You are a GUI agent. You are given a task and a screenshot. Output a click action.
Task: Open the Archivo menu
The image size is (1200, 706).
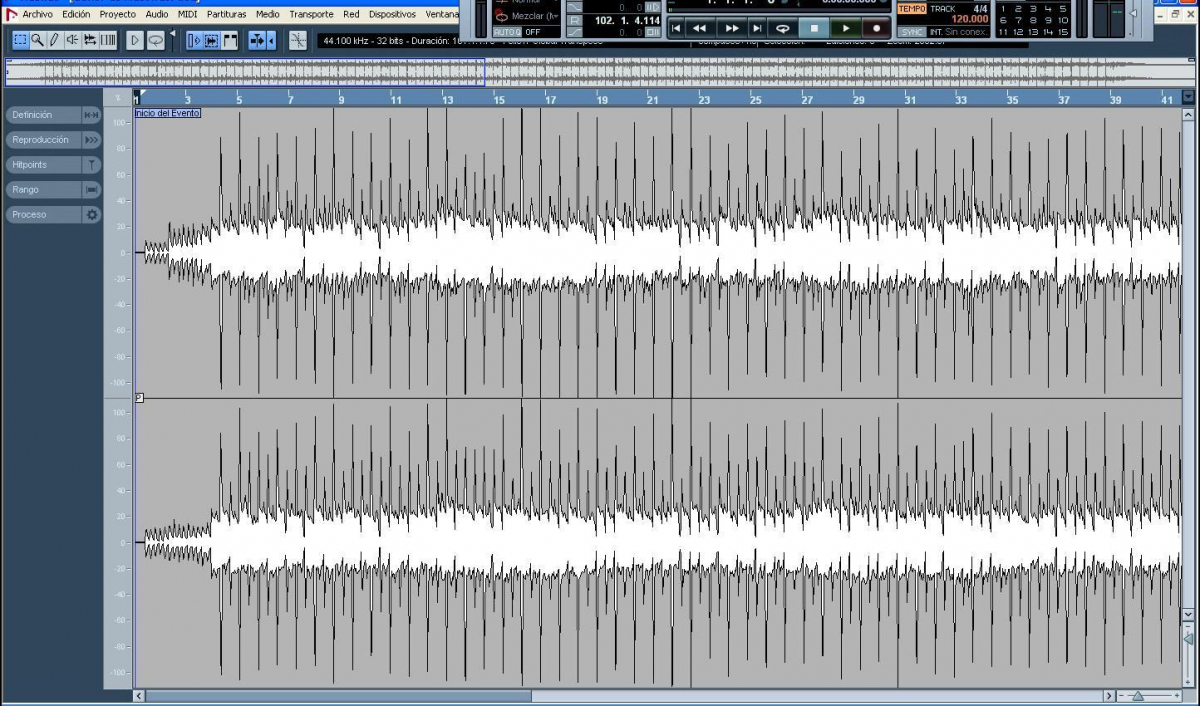point(38,14)
